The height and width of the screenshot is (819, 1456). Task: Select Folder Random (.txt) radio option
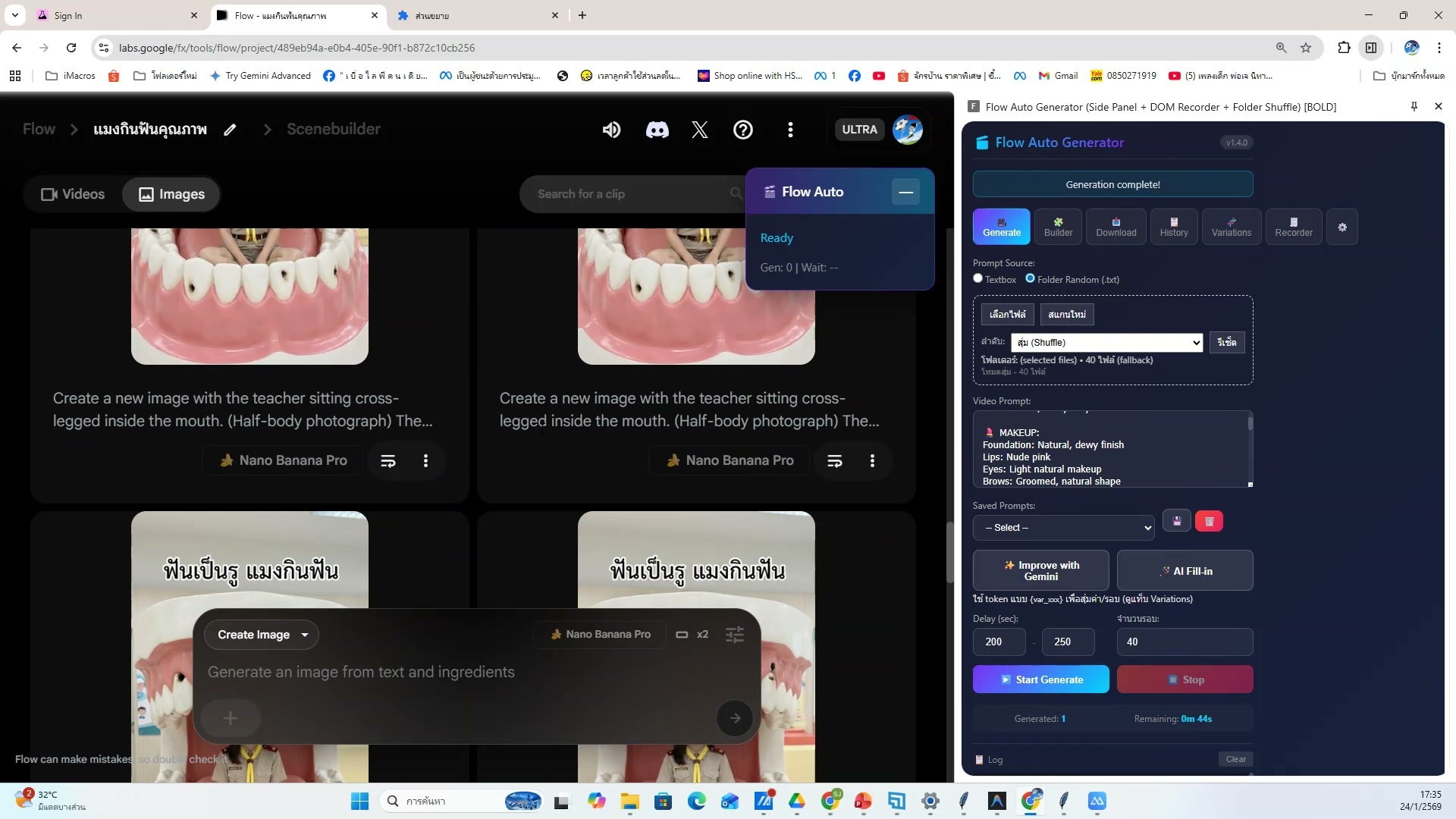(1030, 278)
